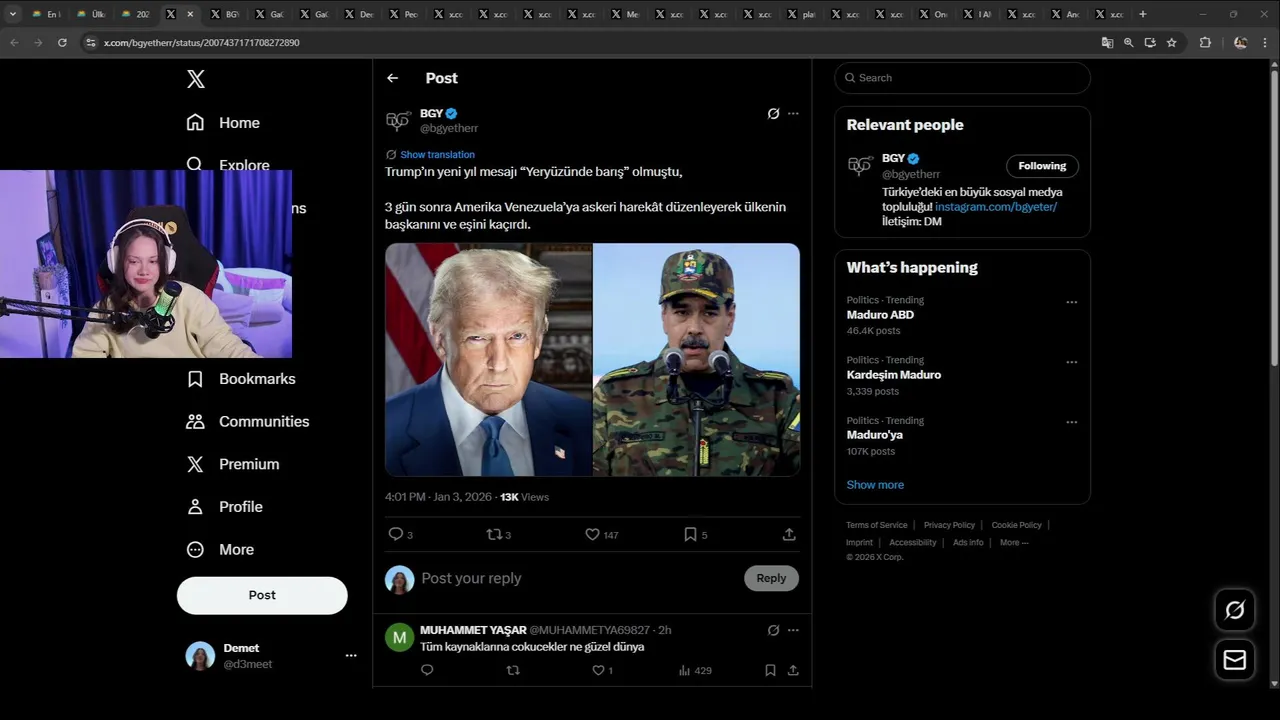Click the white Post button in sidebar
The height and width of the screenshot is (720, 1280).
coord(262,595)
